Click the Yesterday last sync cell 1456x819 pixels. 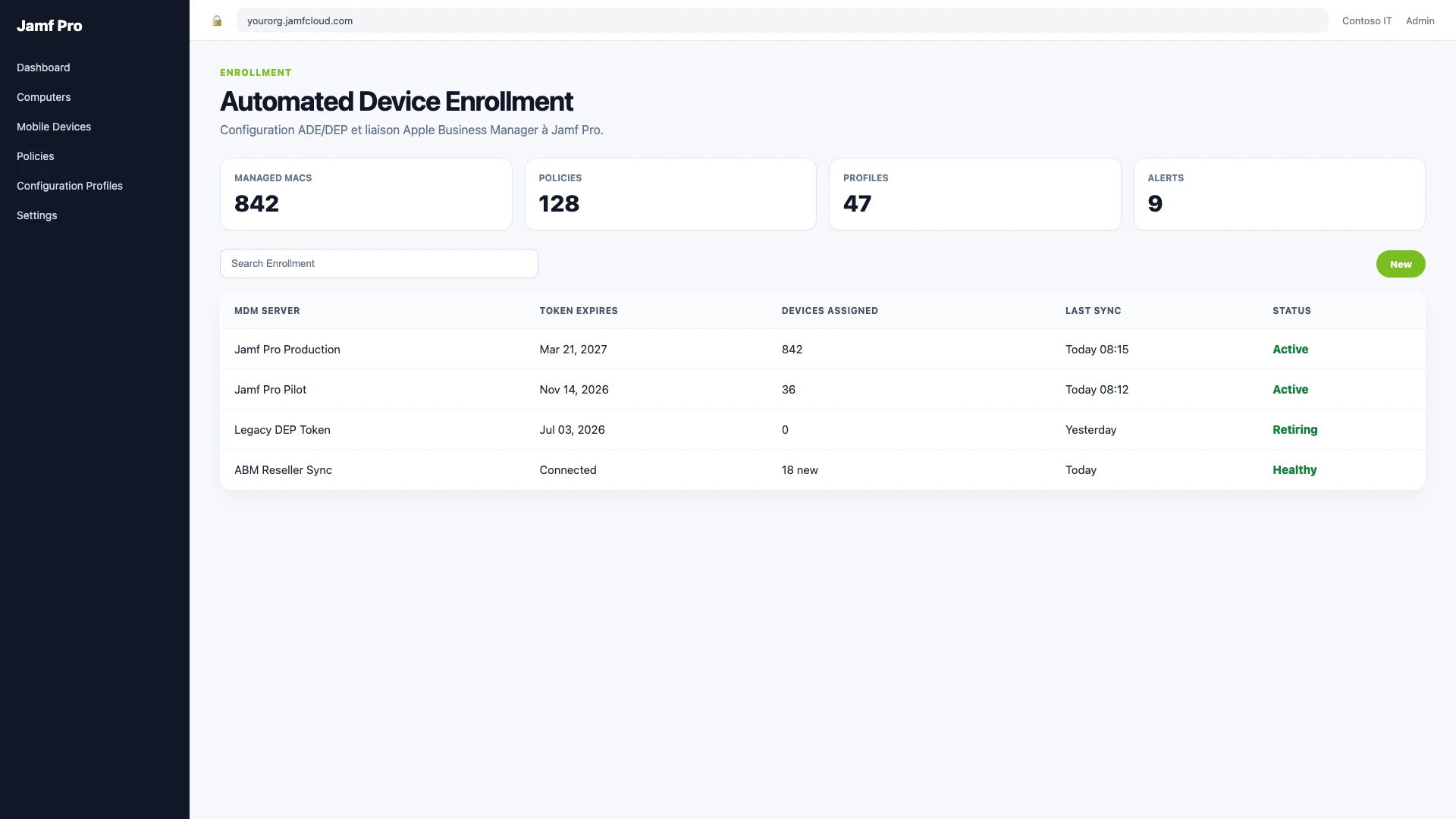click(x=1090, y=430)
